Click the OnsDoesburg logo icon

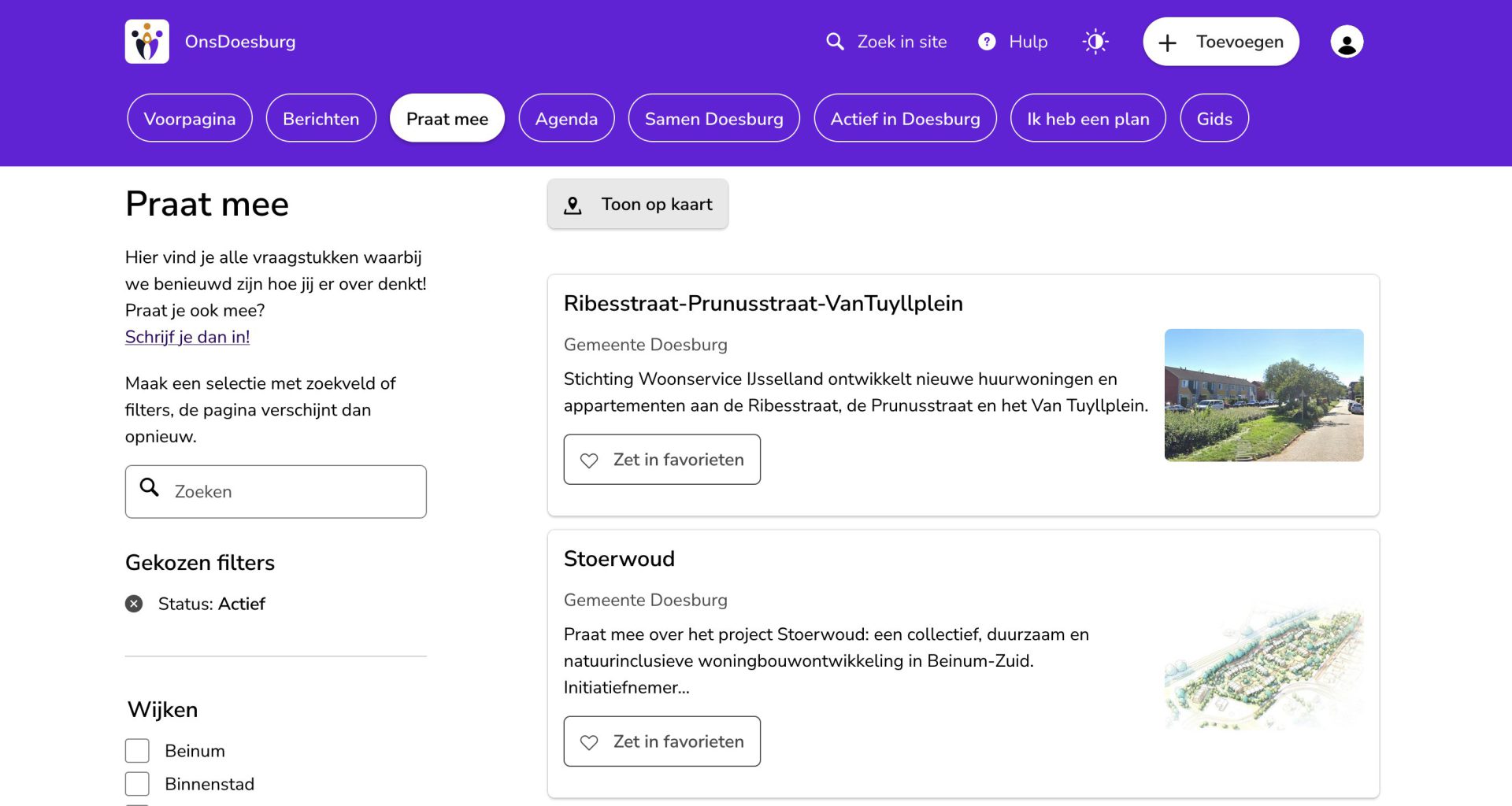coord(147,42)
